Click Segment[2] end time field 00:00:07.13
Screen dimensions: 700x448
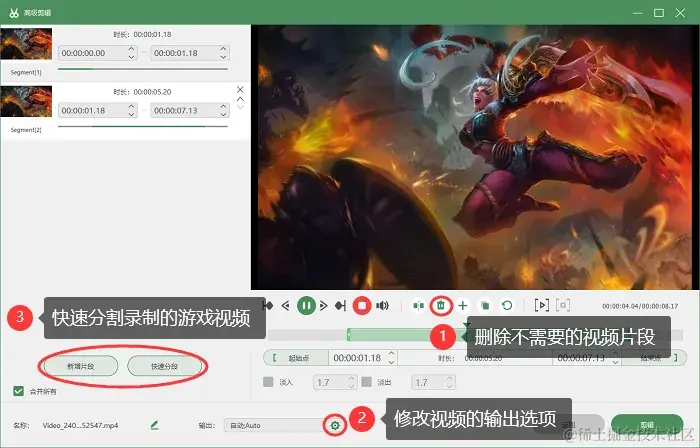(190, 110)
